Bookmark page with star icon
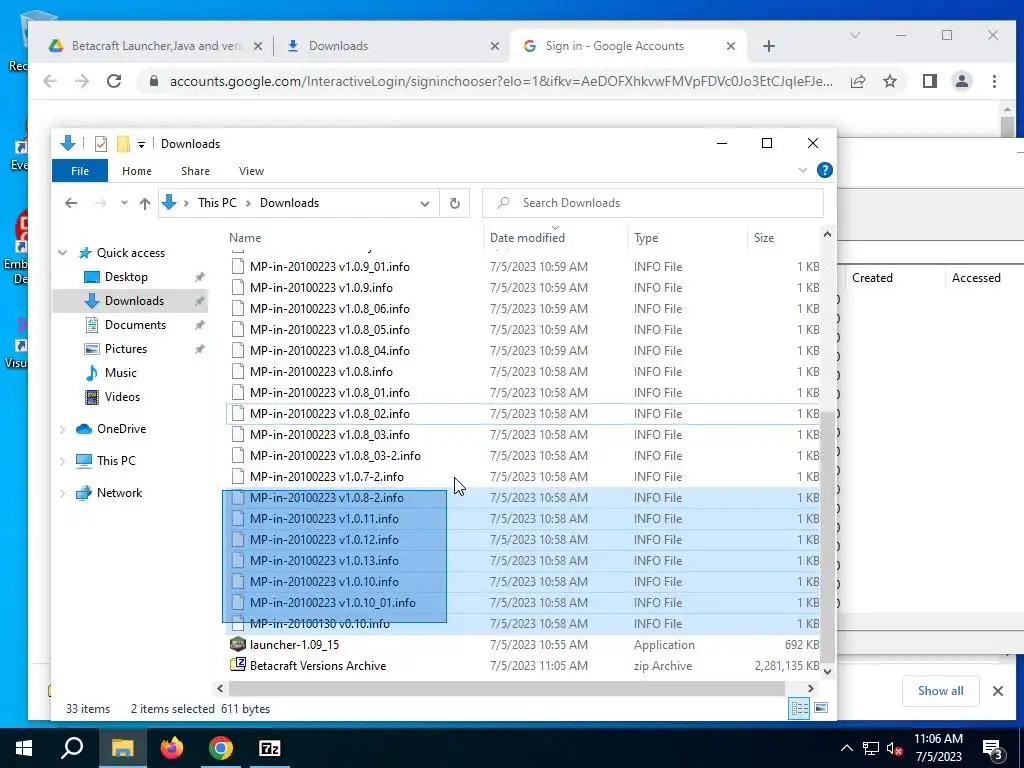The width and height of the screenshot is (1024, 768). [889, 81]
